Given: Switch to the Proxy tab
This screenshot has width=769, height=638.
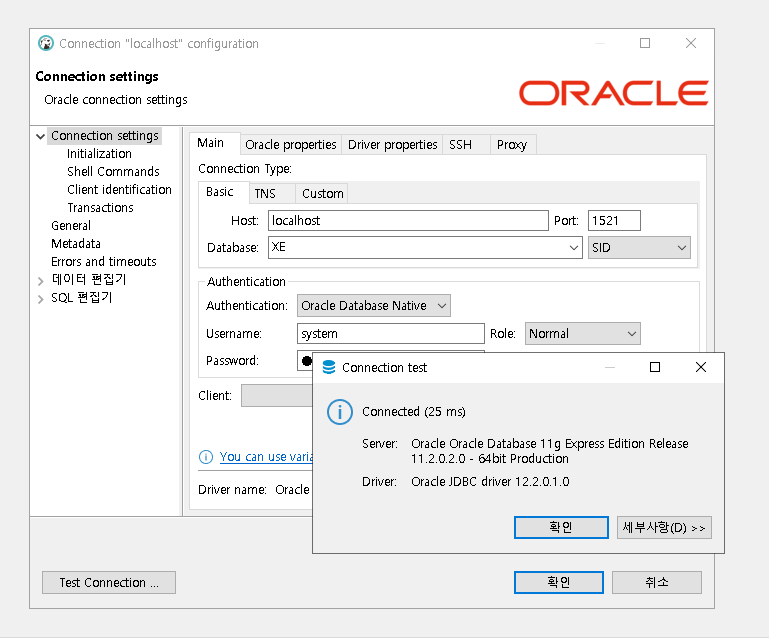Looking at the screenshot, I should pos(512,145).
